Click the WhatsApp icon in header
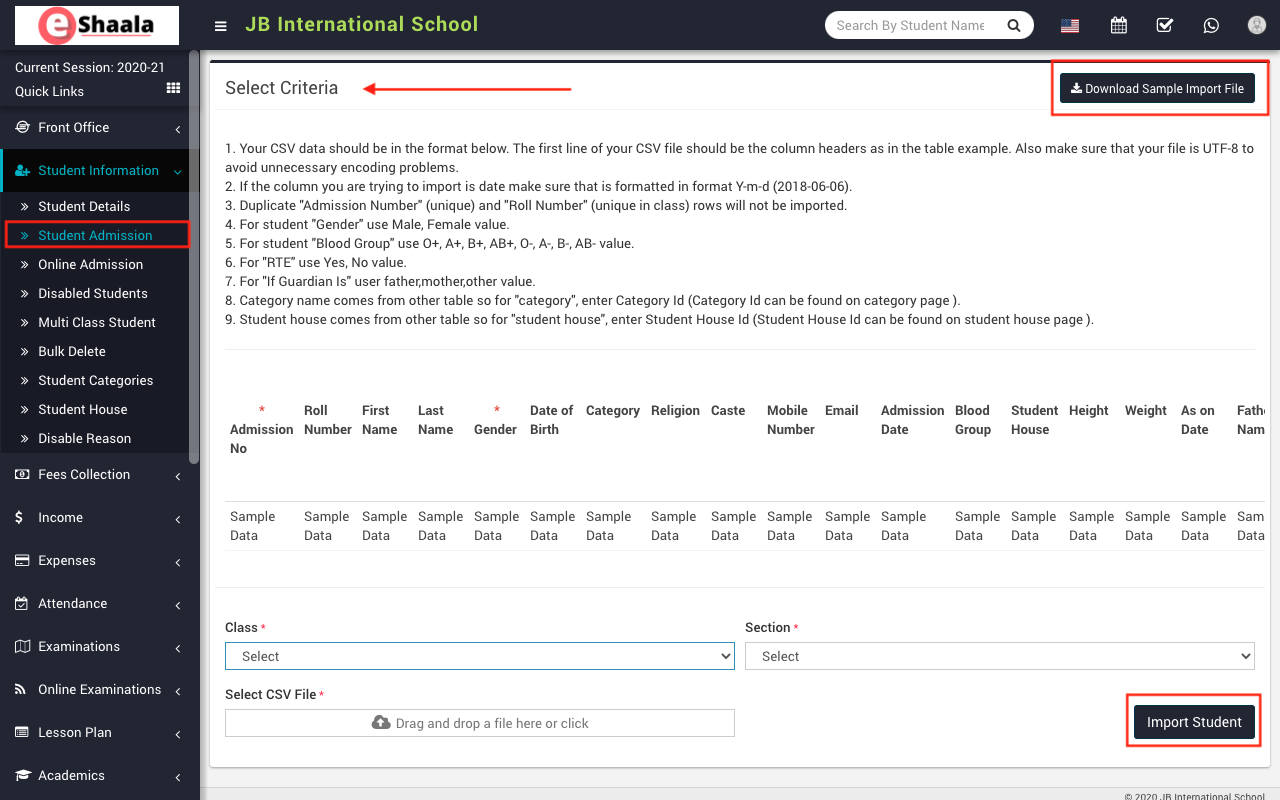 1211,26
